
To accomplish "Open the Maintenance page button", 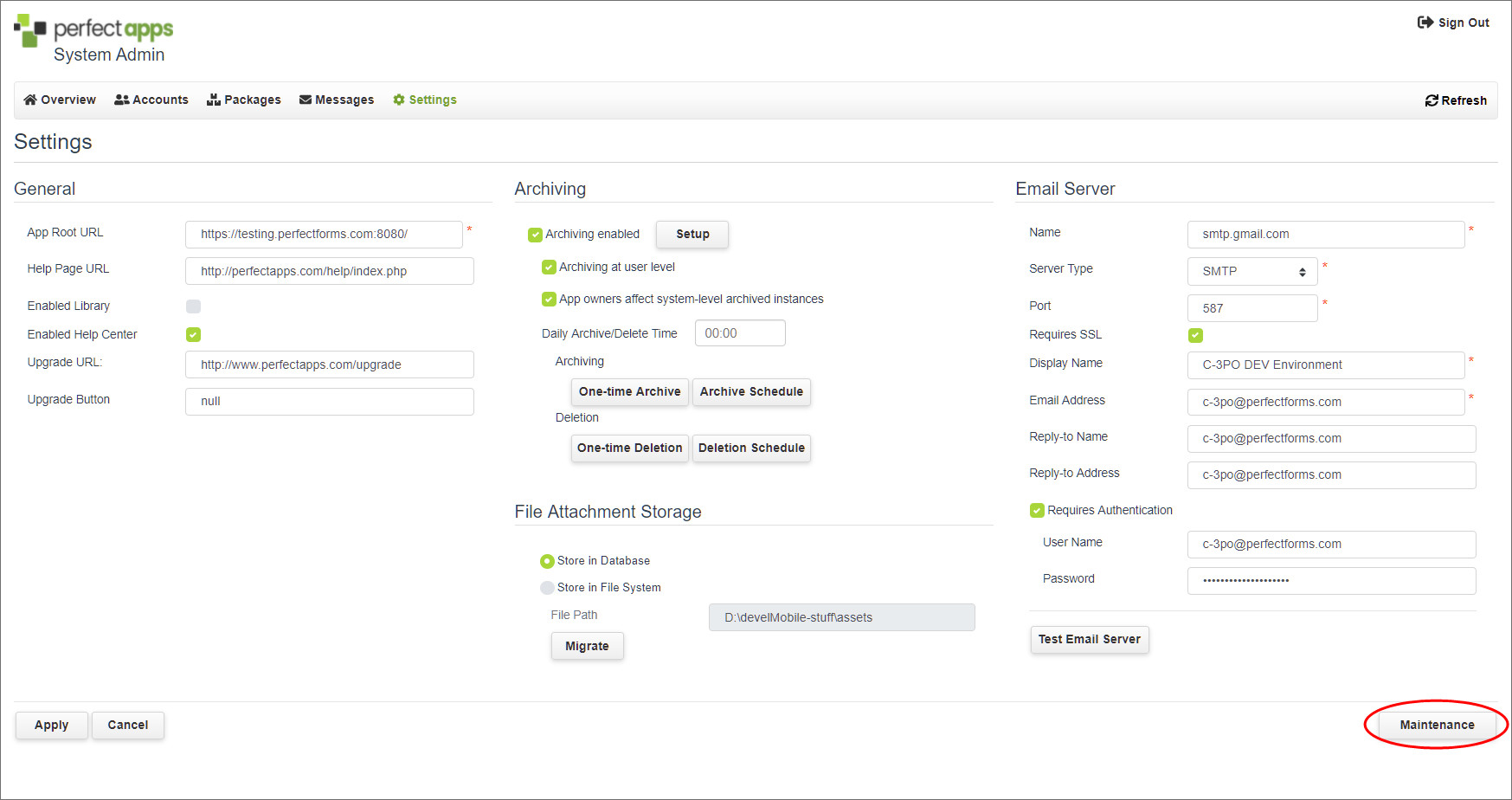I will click(x=1437, y=726).
